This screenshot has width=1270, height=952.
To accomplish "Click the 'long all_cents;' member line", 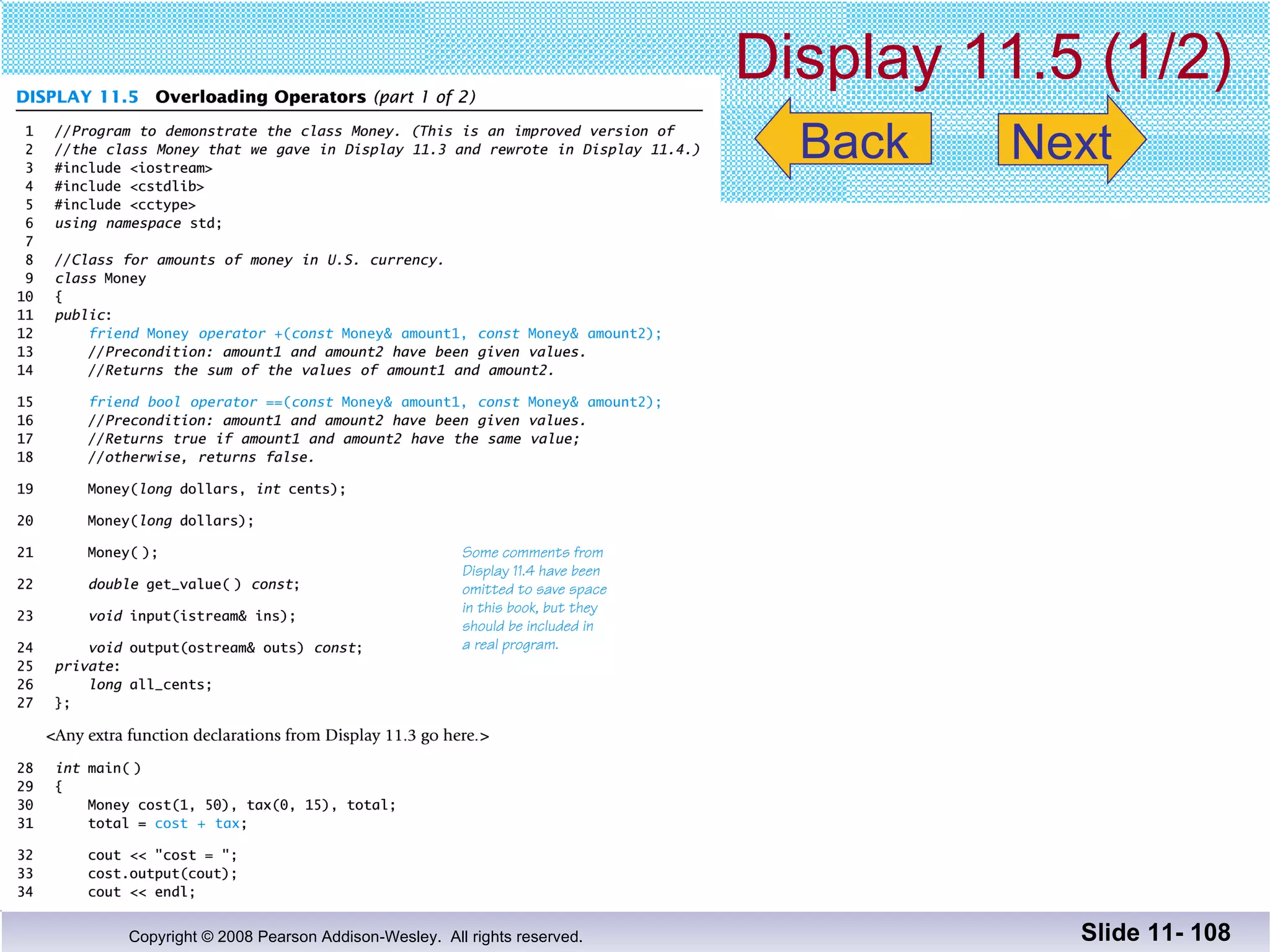I will coord(150,684).
